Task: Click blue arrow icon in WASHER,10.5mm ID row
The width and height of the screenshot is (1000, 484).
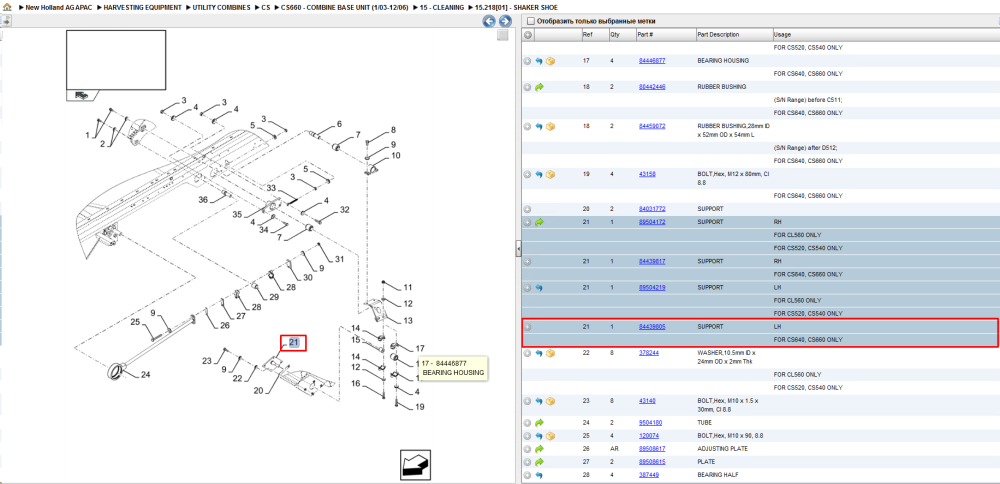Action: (x=539, y=353)
